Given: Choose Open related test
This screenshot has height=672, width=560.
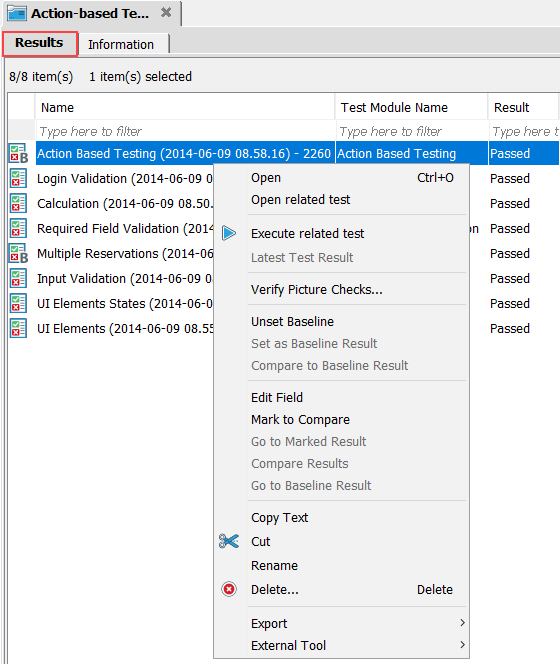Looking at the screenshot, I should click(300, 200).
